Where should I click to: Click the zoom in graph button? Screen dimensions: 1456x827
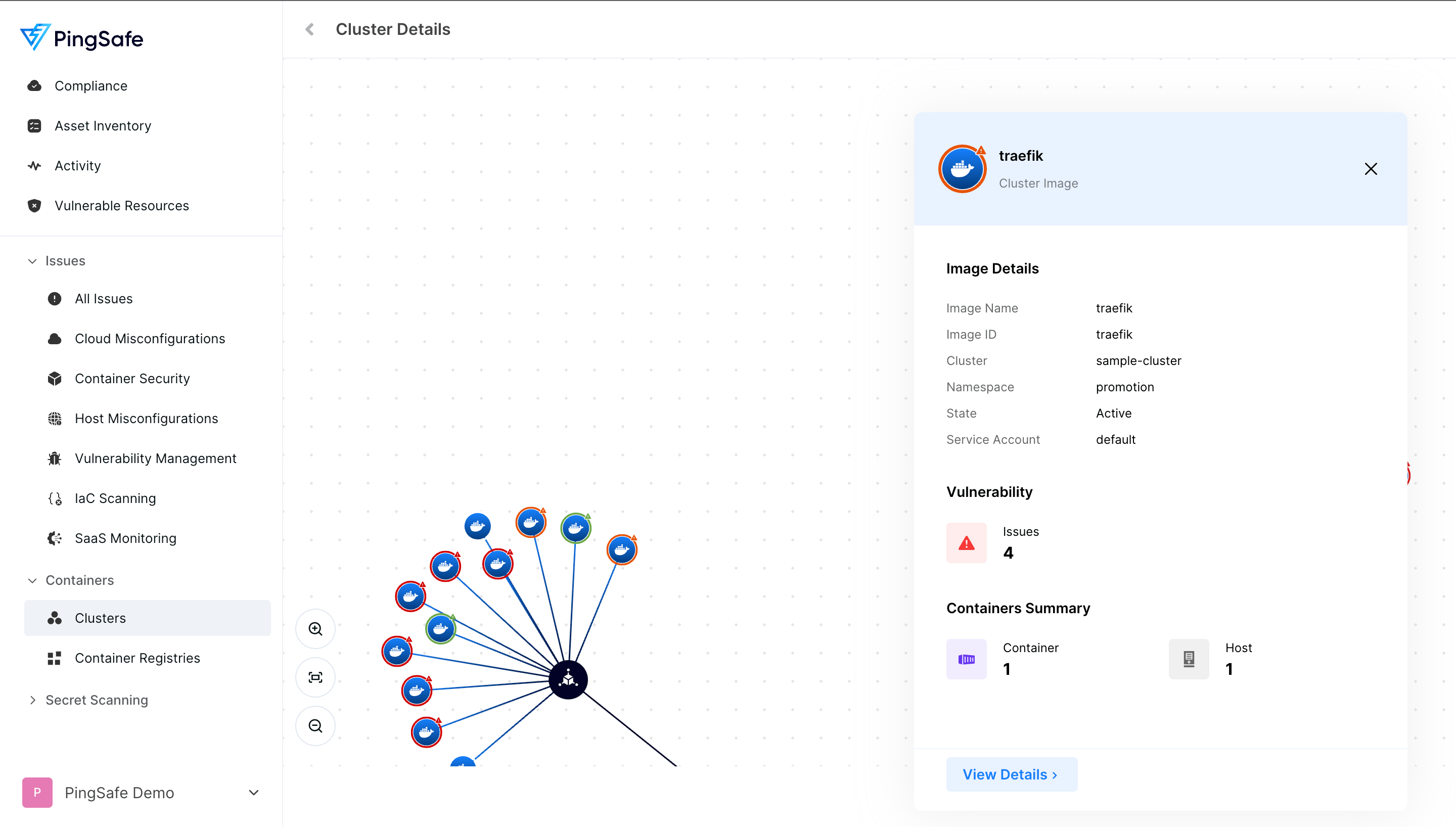coord(315,629)
